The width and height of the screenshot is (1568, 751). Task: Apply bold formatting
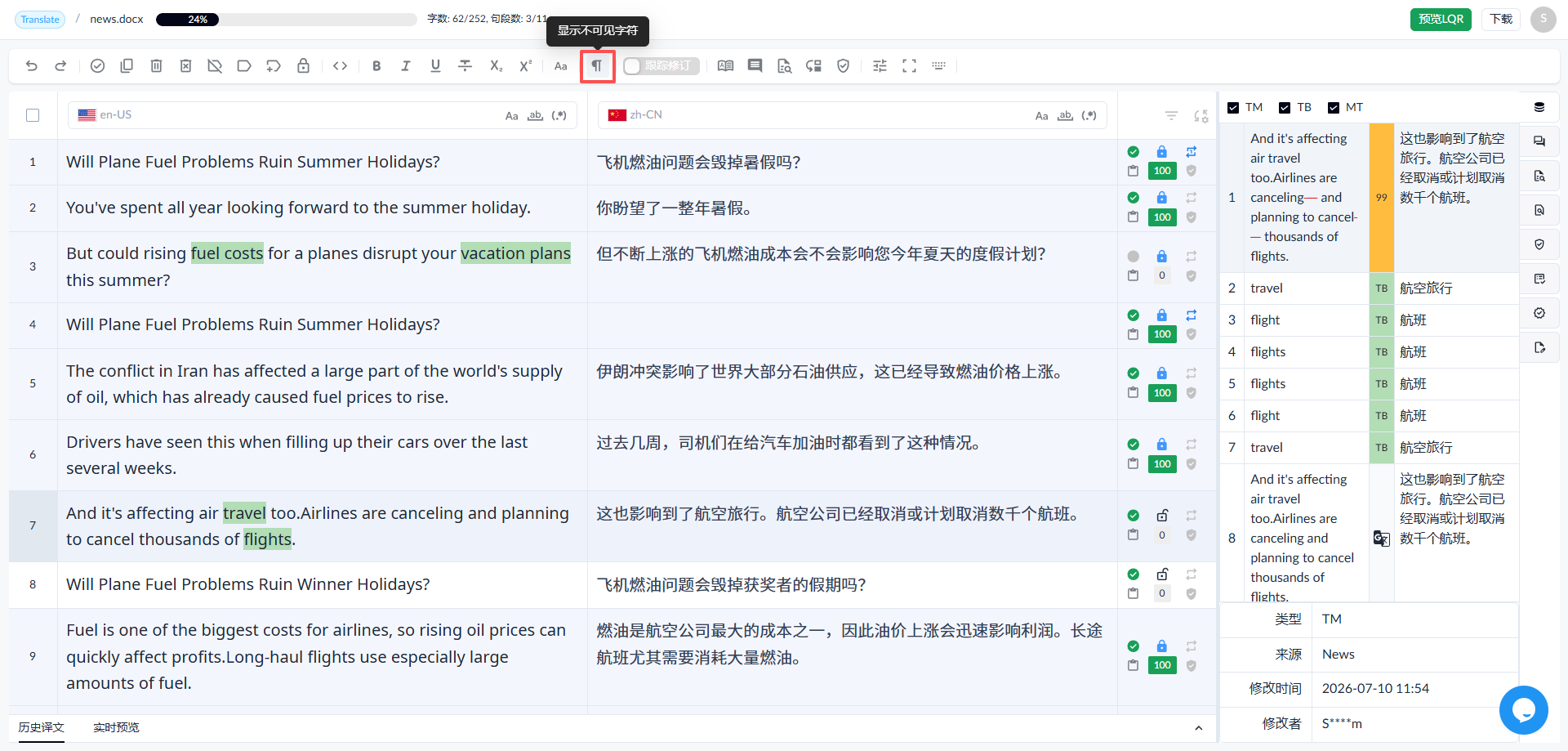pyautogui.click(x=376, y=66)
